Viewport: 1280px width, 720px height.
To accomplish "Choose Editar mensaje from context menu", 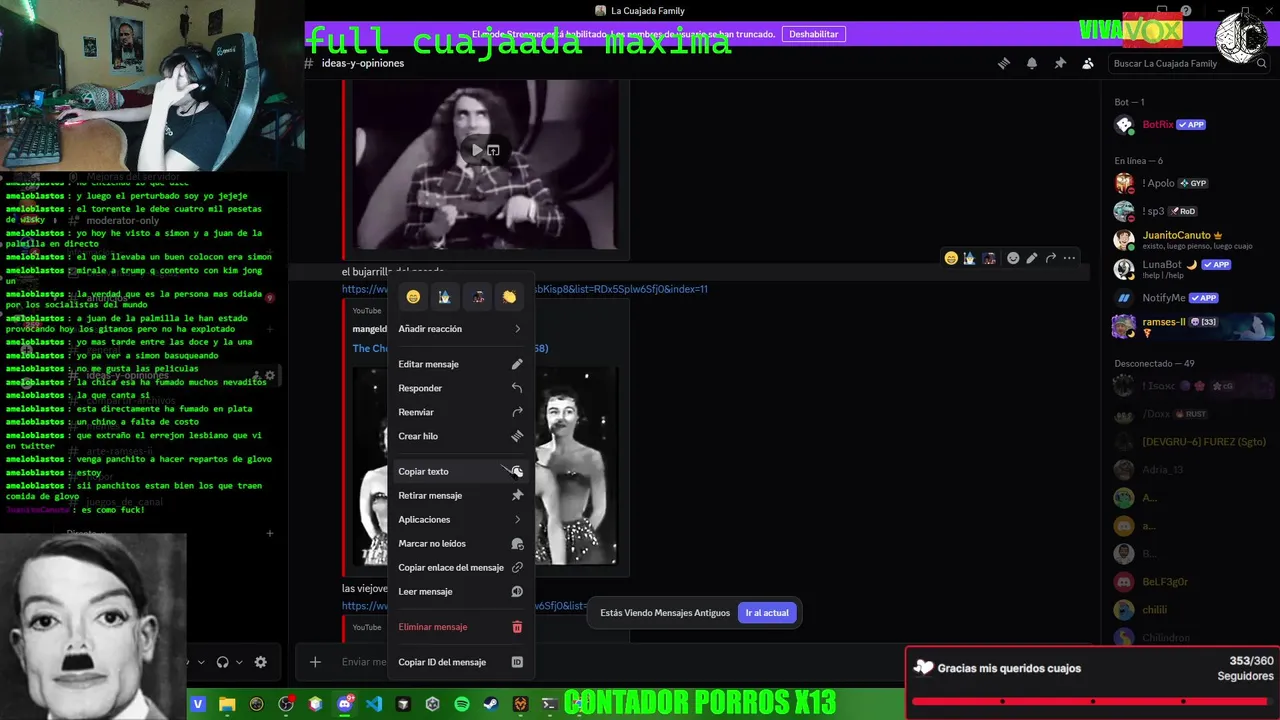I will (460, 364).
